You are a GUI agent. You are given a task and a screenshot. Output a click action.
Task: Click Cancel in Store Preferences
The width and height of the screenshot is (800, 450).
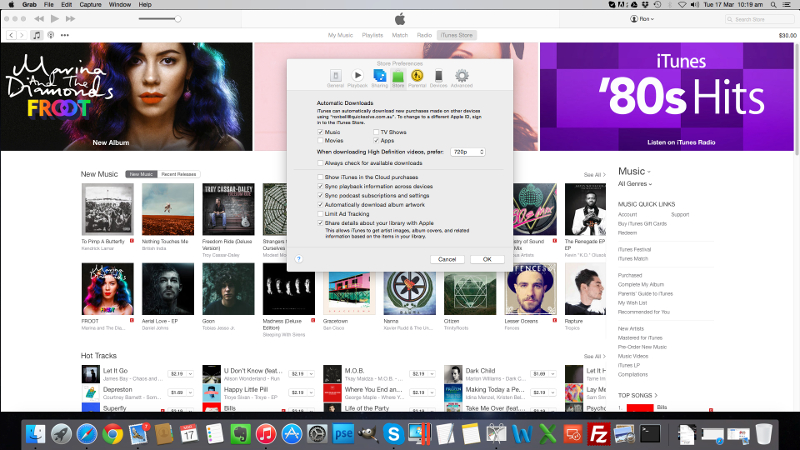pos(447,259)
